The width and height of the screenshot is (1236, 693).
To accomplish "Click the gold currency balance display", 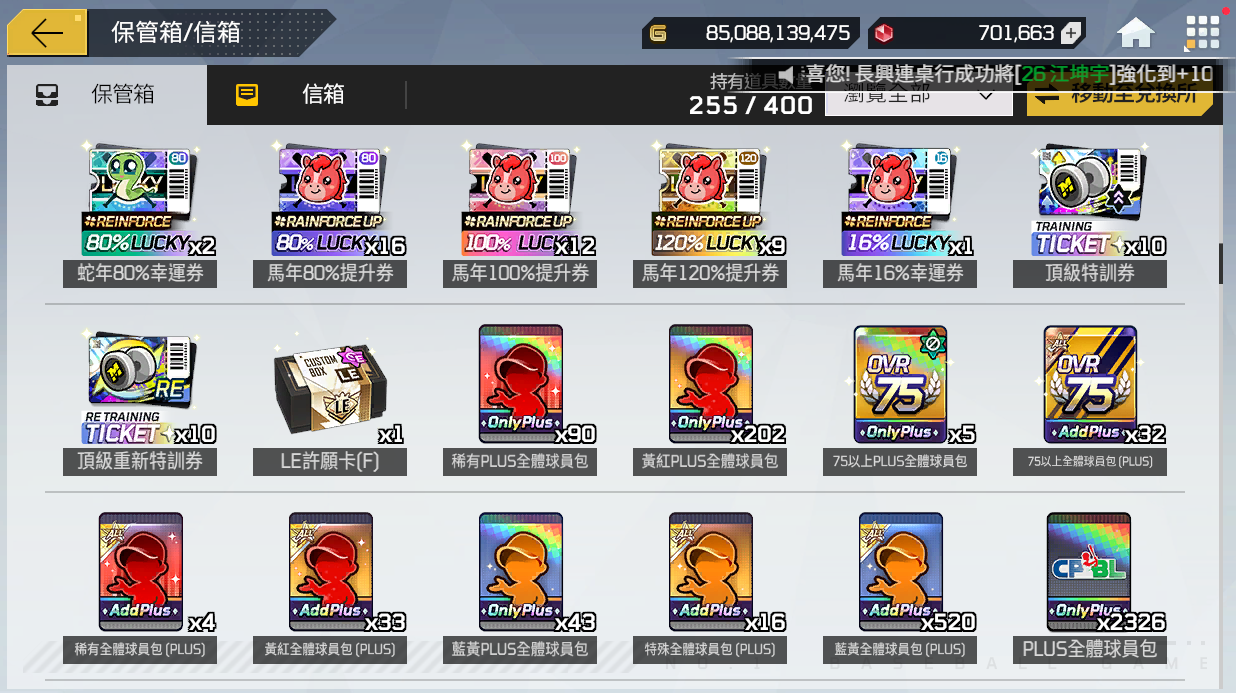I will point(749,33).
